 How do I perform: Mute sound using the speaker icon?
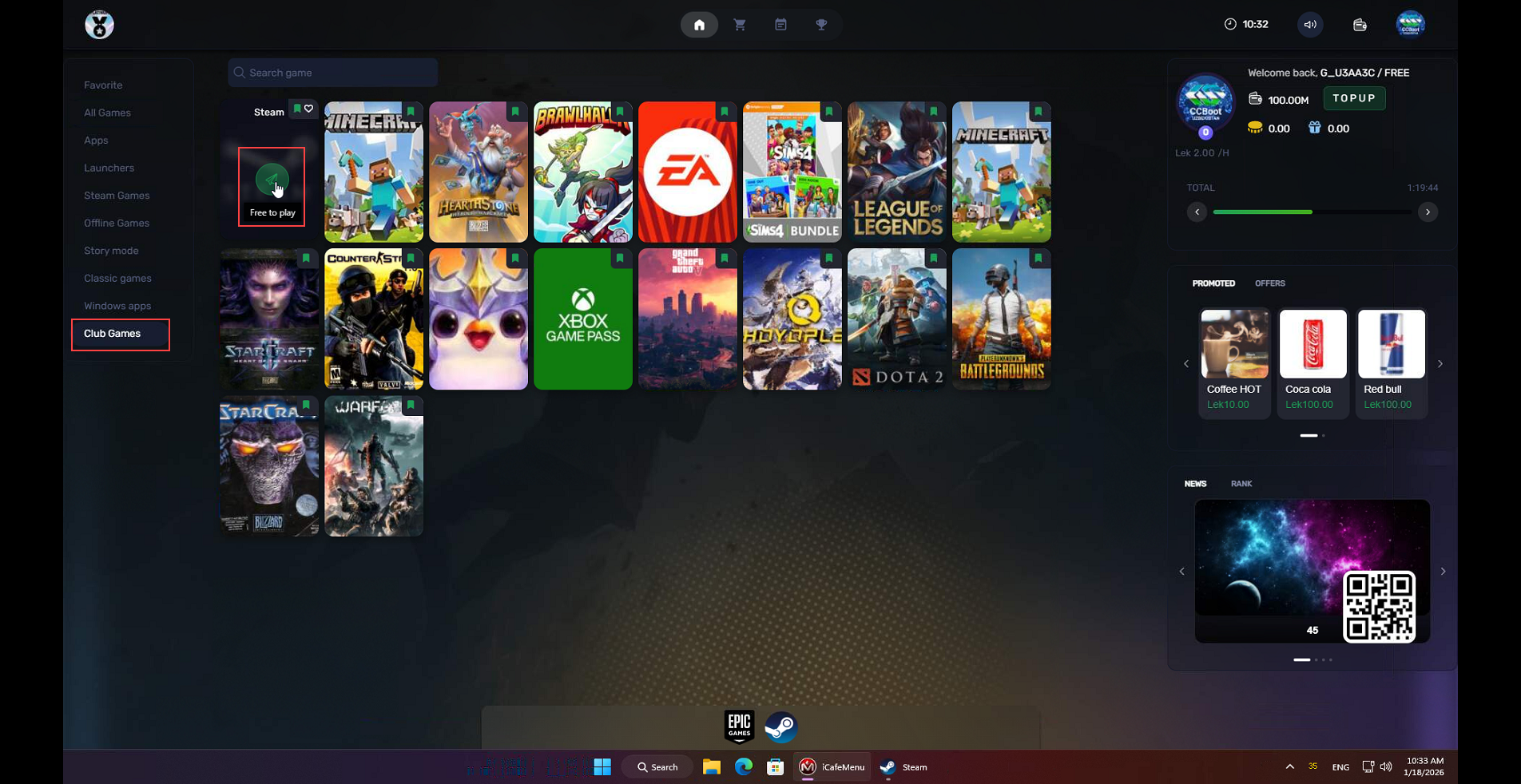[1310, 25]
